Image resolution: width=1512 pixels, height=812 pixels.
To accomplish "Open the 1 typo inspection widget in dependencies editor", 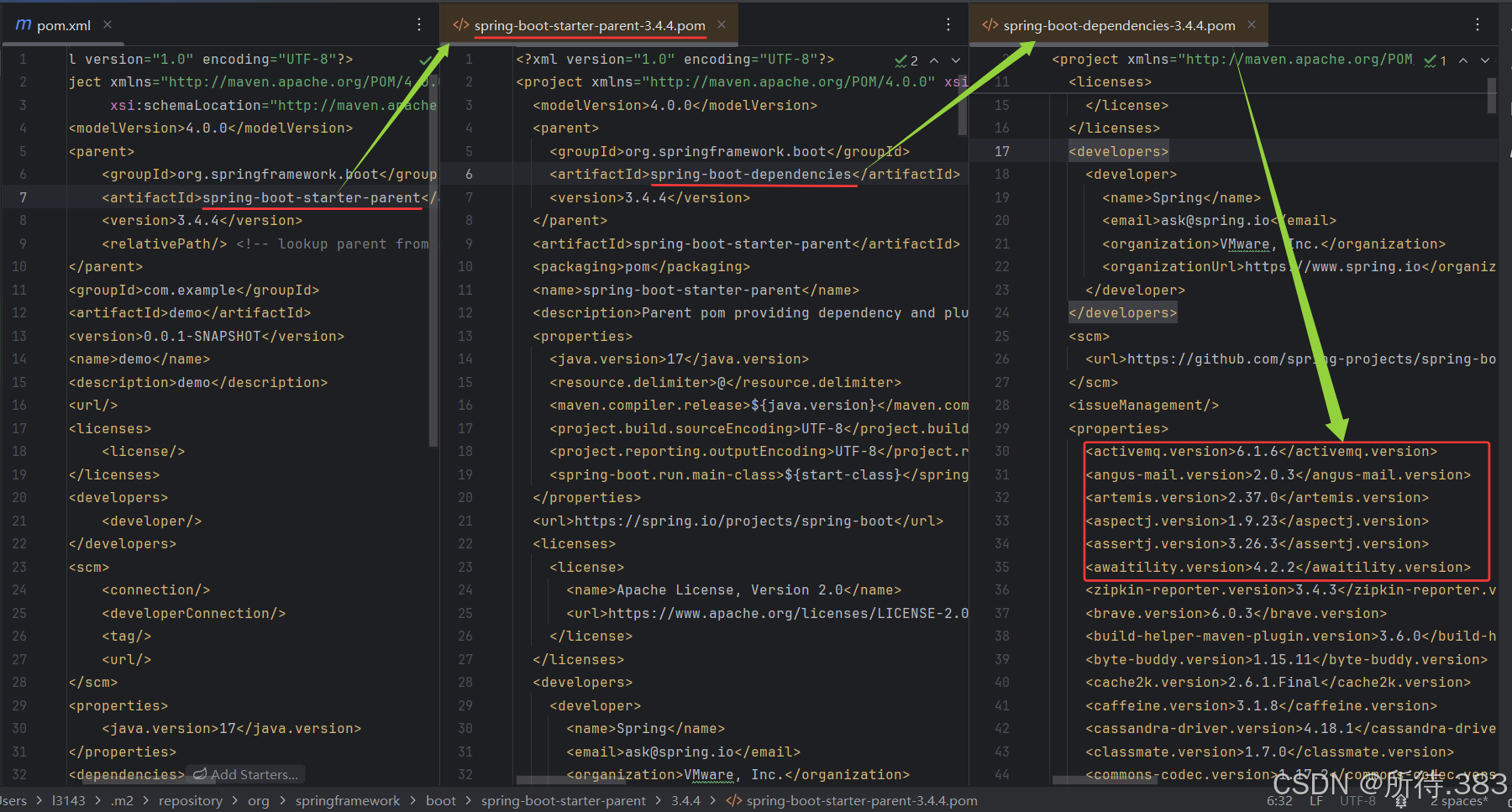I will (x=1435, y=60).
